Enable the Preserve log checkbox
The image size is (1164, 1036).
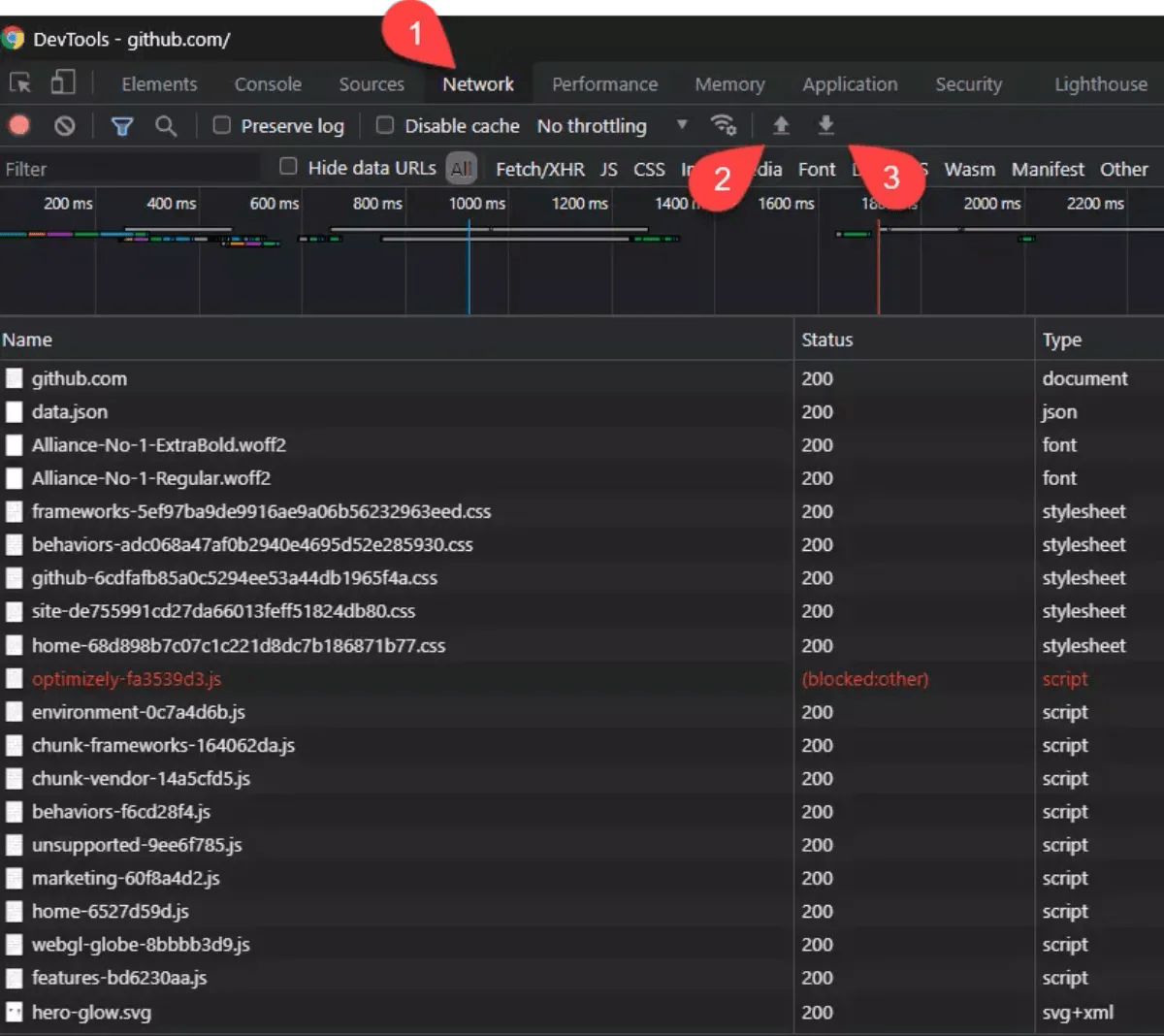221,125
